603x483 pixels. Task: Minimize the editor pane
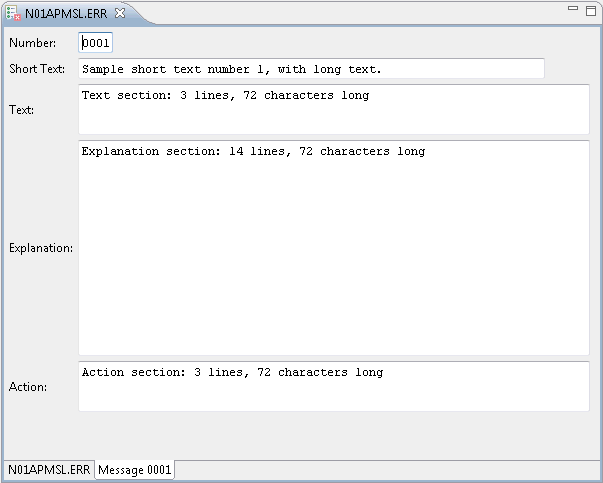[573, 8]
